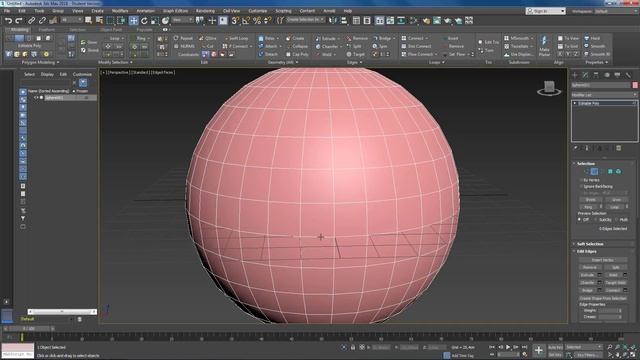Click the Rectangular Selection Region icon
Image resolution: width=640 pixels, height=360 pixels.
click(110, 20)
